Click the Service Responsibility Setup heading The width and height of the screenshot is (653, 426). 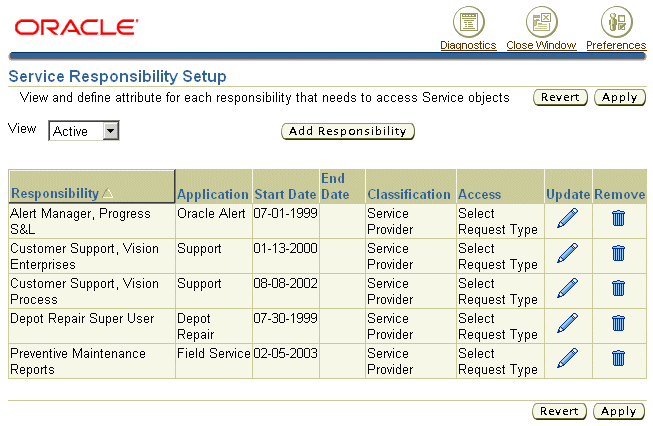[x=117, y=77]
